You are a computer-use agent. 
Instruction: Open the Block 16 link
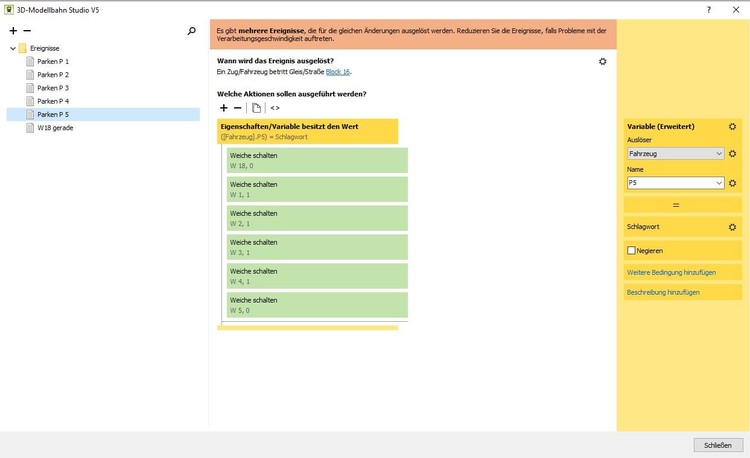click(x=338, y=72)
